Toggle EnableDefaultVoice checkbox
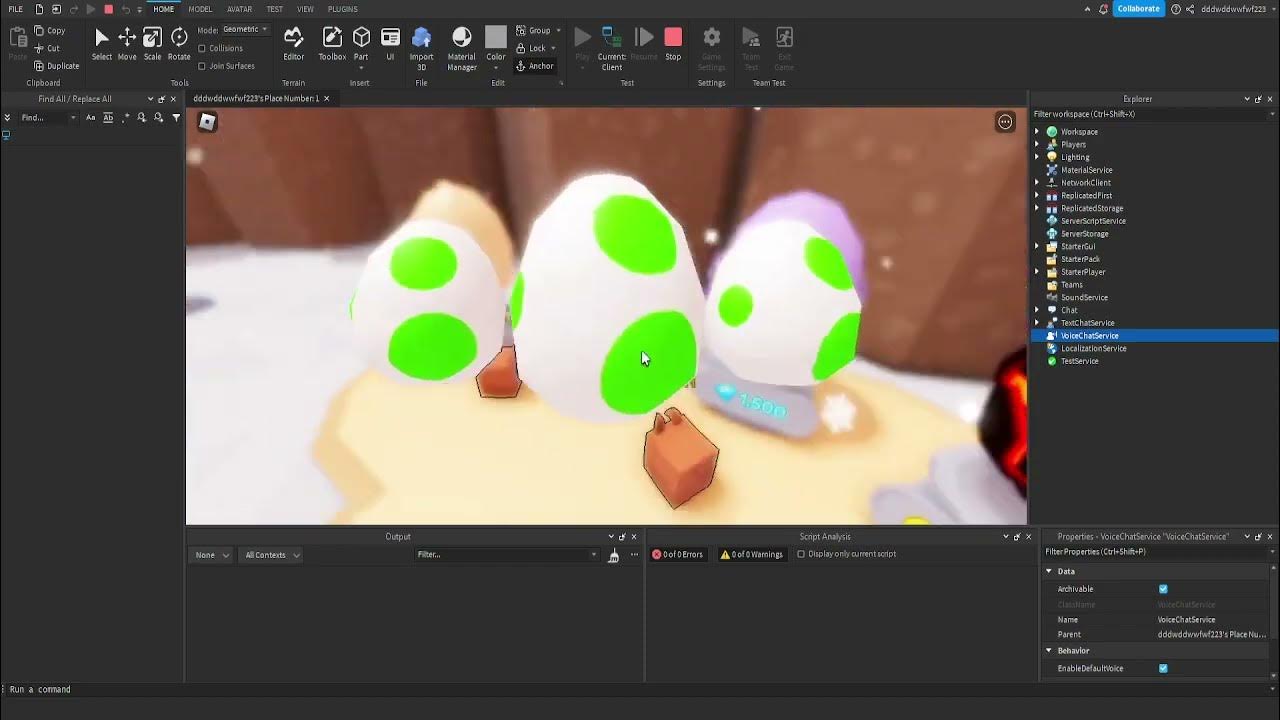Viewport: 1280px width, 720px height. coord(1163,668)
